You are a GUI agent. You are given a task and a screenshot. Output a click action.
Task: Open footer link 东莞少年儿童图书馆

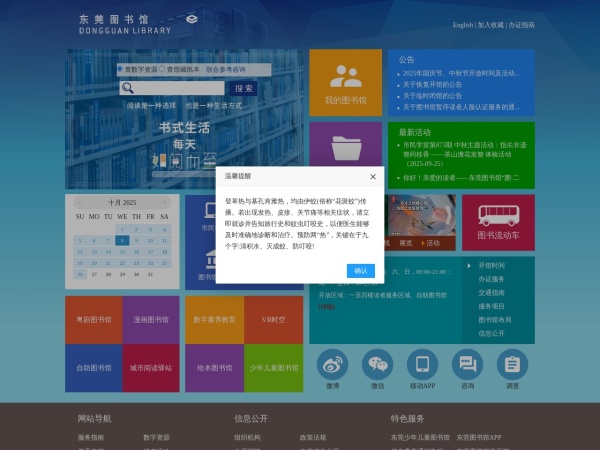[420, 437]
